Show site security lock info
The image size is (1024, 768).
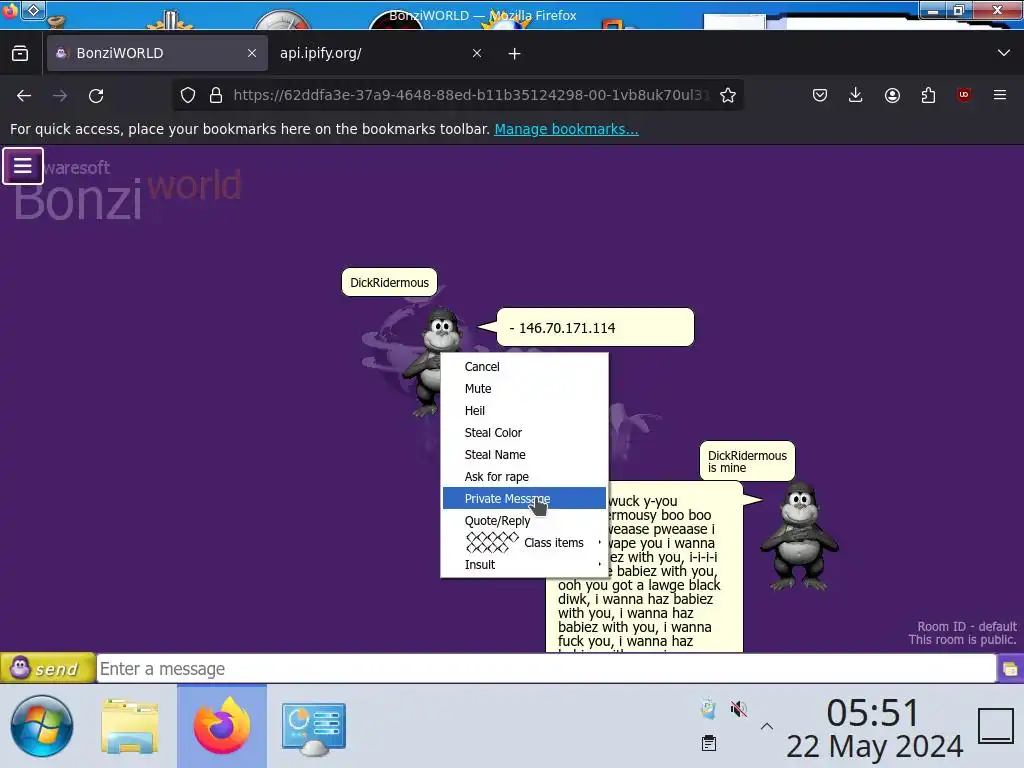click(216, 95)
